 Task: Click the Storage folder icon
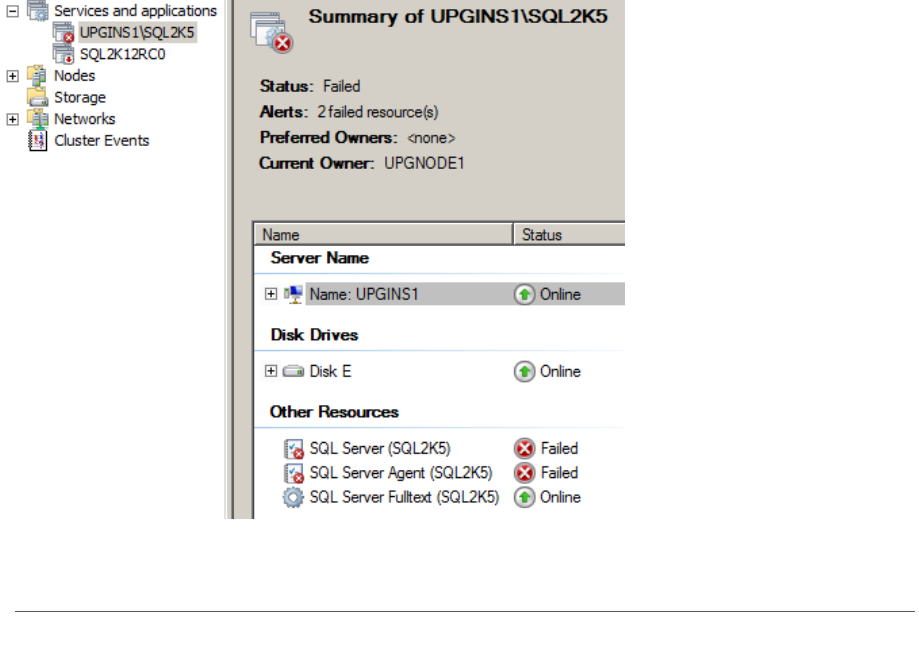(38, 97)
